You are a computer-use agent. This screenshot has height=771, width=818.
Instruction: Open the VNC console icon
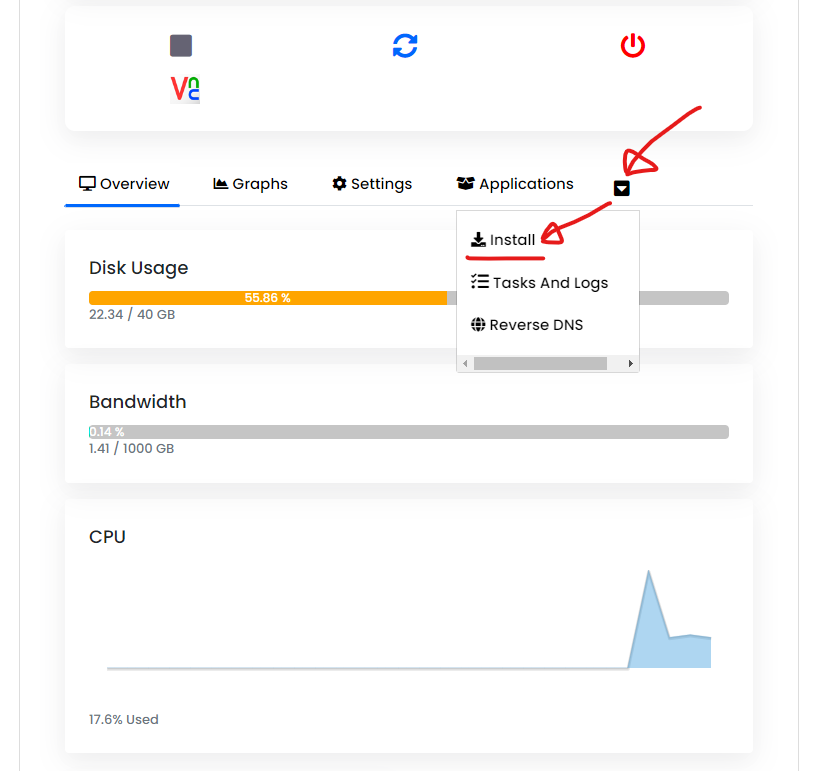coord(185,90)
